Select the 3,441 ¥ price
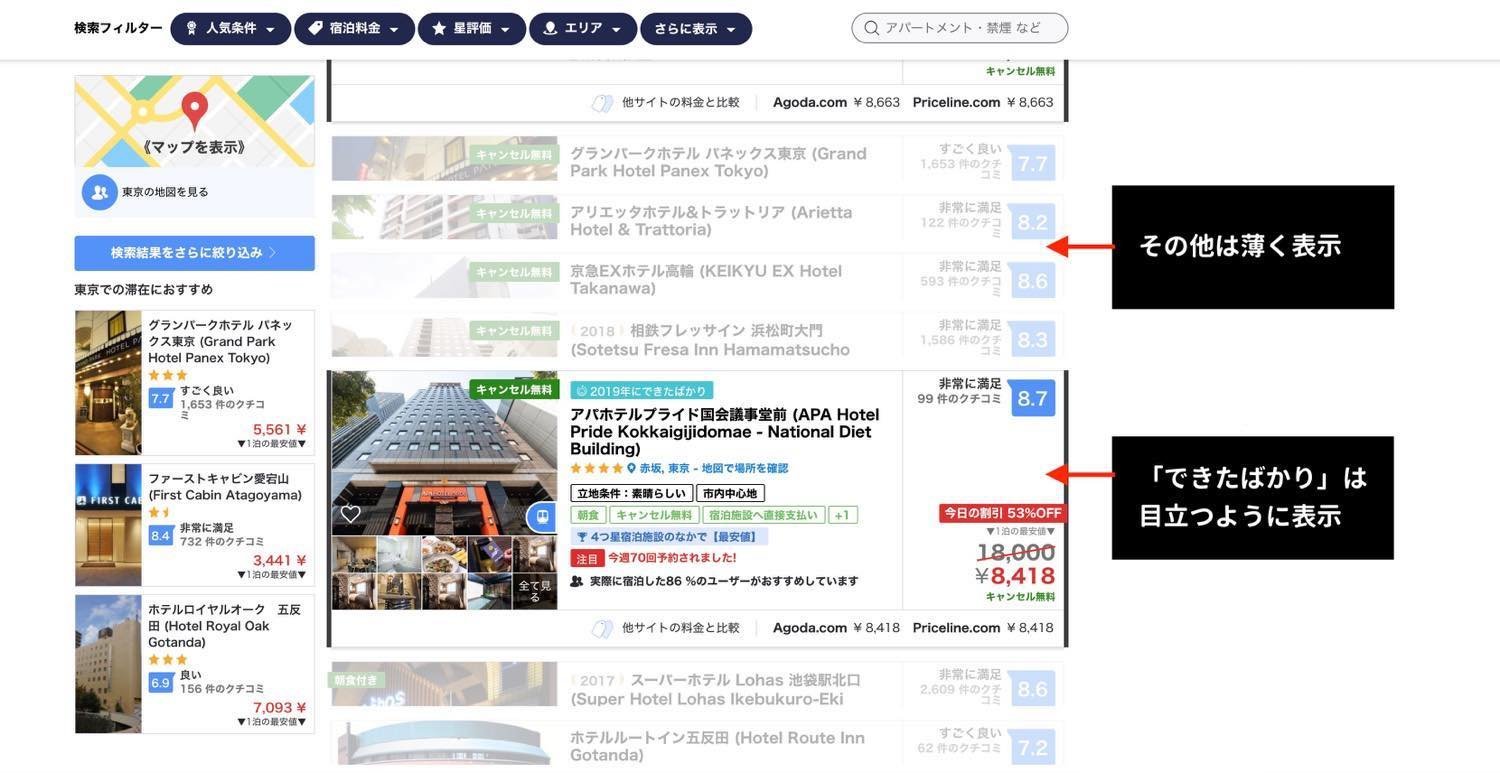 (280, 560)
